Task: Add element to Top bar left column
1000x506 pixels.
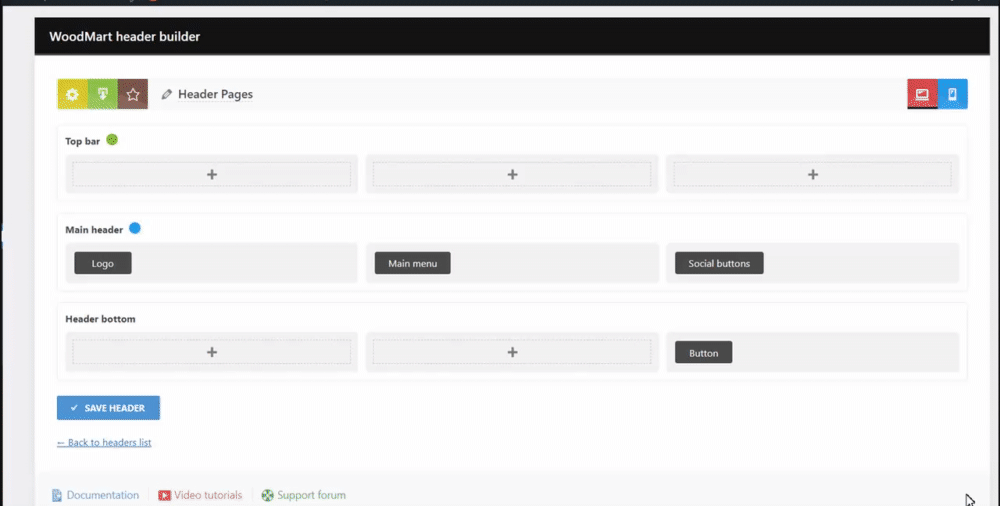Action: pyautogui.click(x=212, y=174)
